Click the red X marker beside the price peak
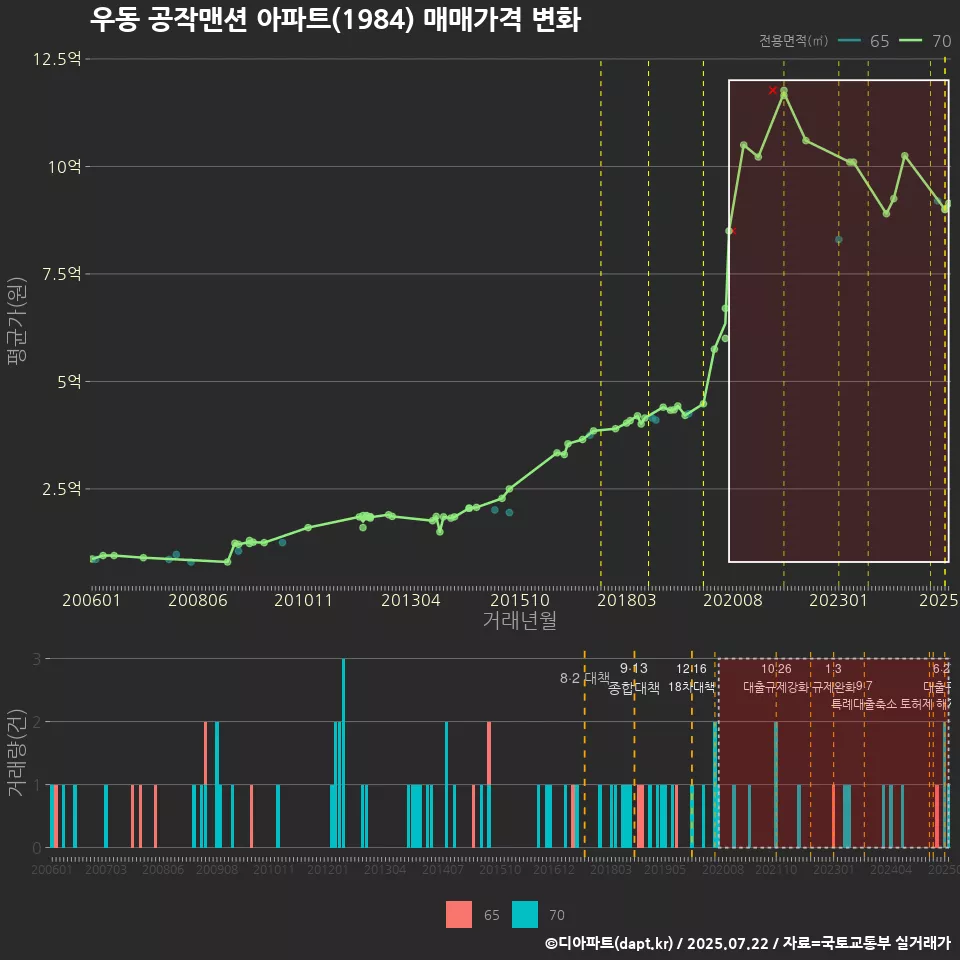Viewport: 960px width, 960px height. pyautogui.click(x=773, y=91)
